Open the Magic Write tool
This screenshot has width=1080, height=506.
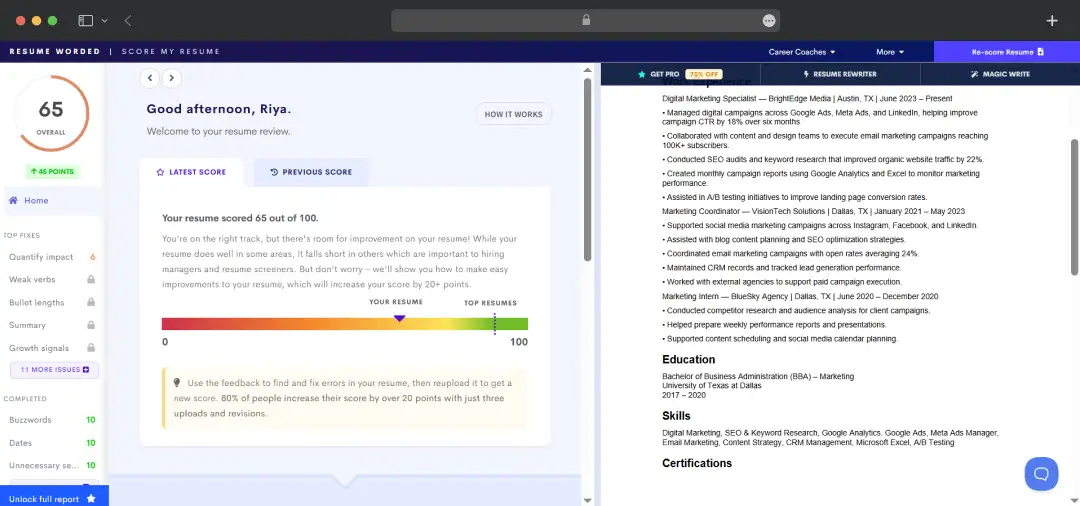1000,74
